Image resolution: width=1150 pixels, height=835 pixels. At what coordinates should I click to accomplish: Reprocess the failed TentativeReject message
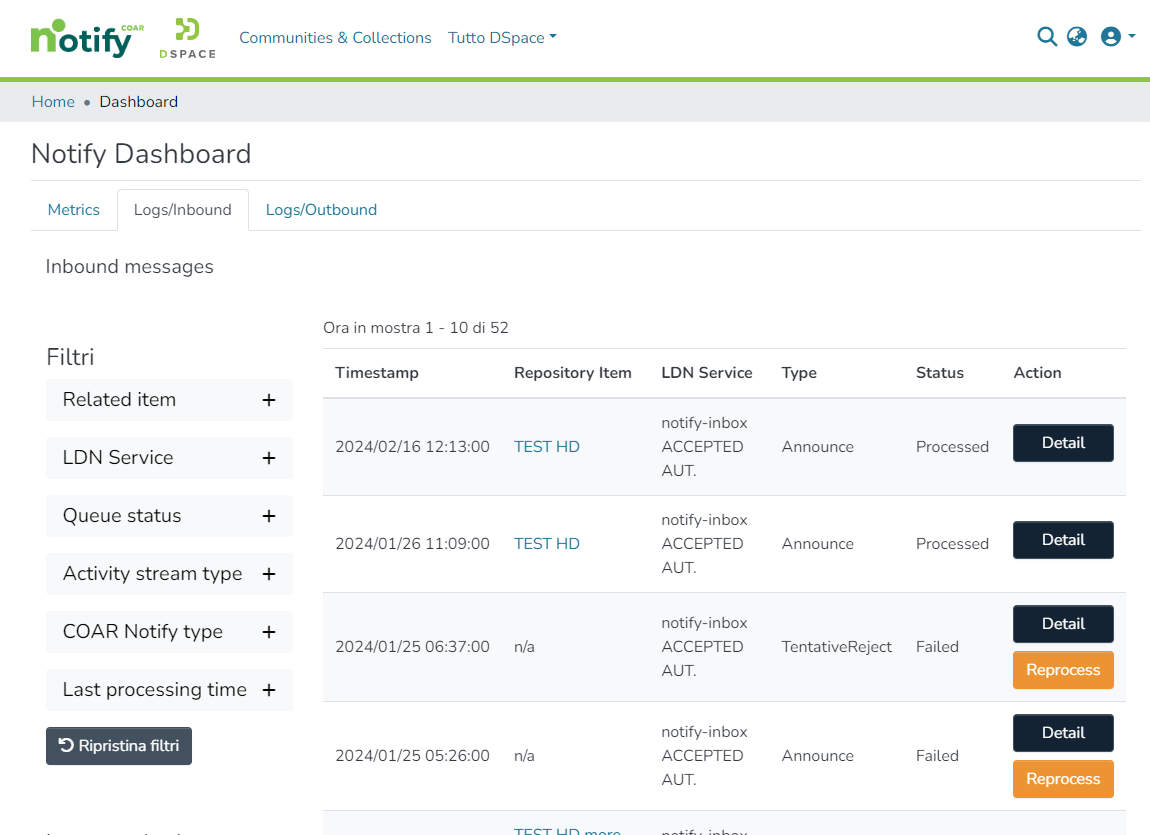coord(1063,670)
